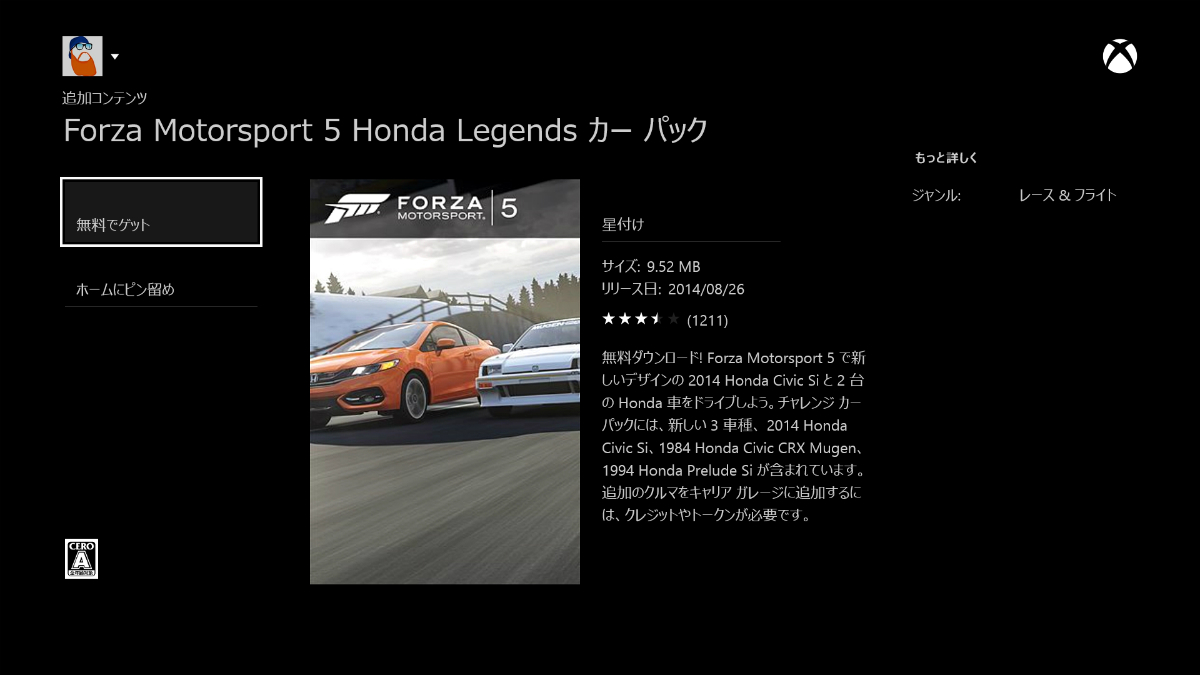Open the (1211) ratings count
The width and height of the screenshot is (1200, 675).
(708, 321)
